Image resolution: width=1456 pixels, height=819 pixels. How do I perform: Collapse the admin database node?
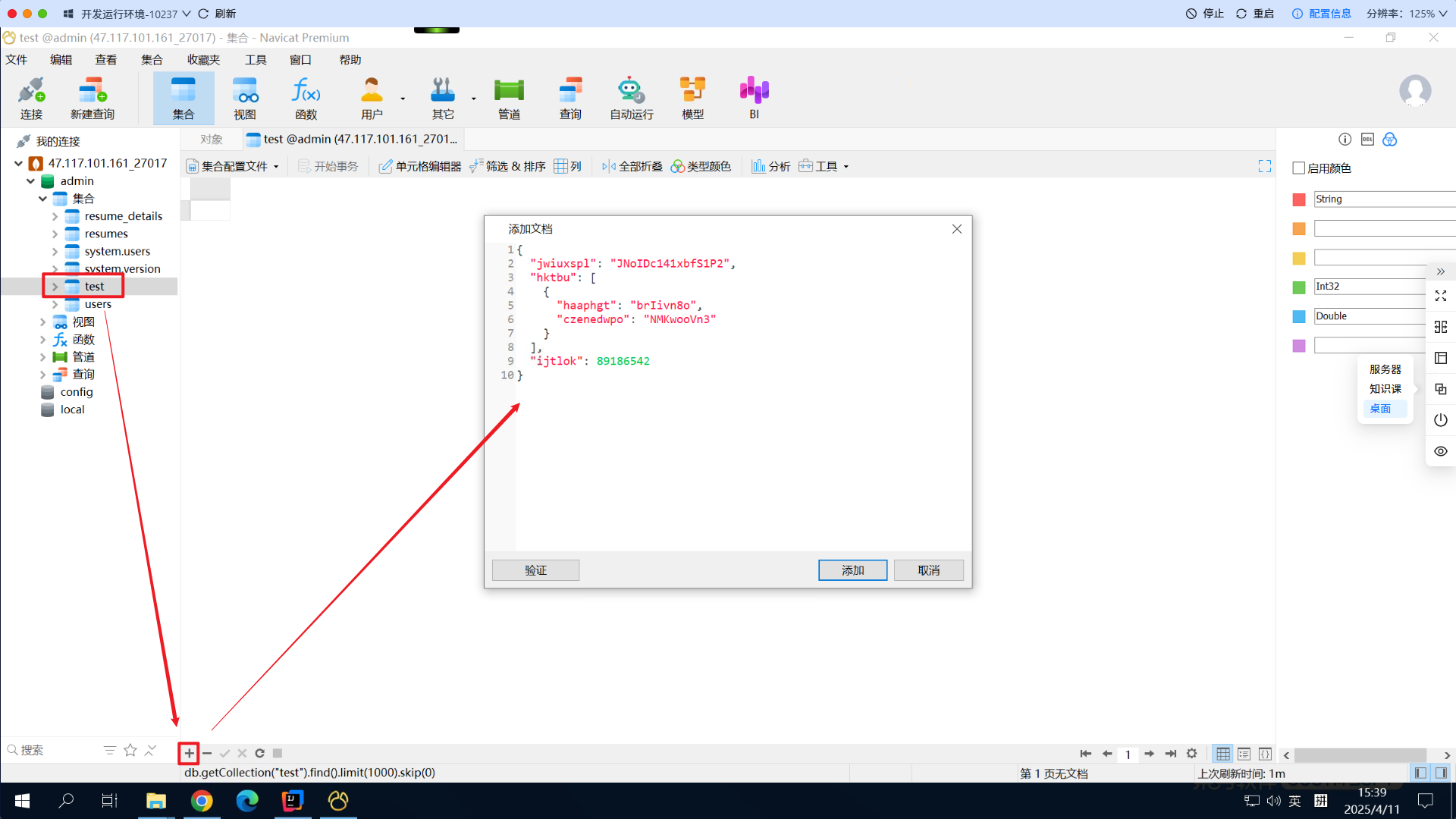click(x=30, y=181)
